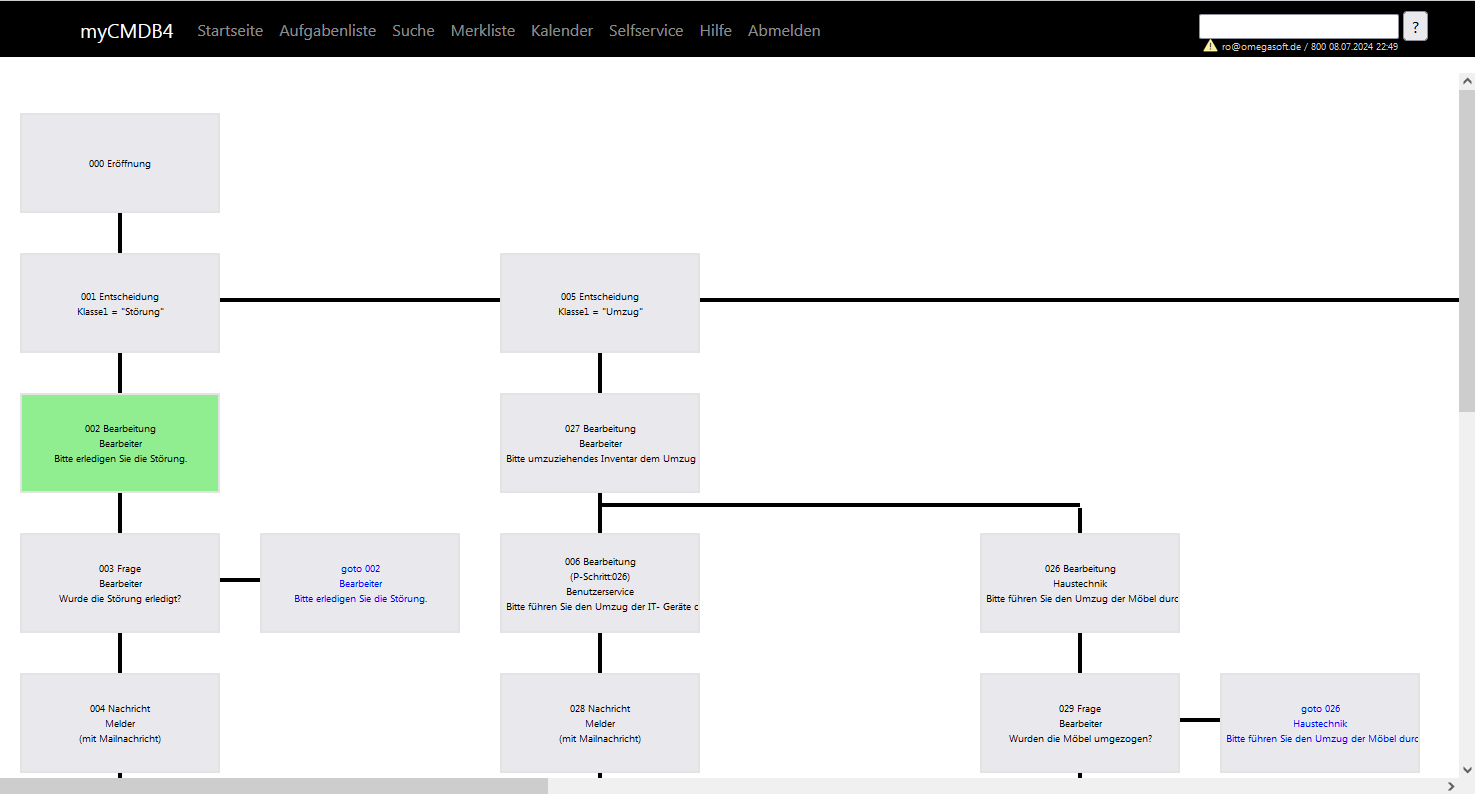Open the Kalender page

click(562, 31)
